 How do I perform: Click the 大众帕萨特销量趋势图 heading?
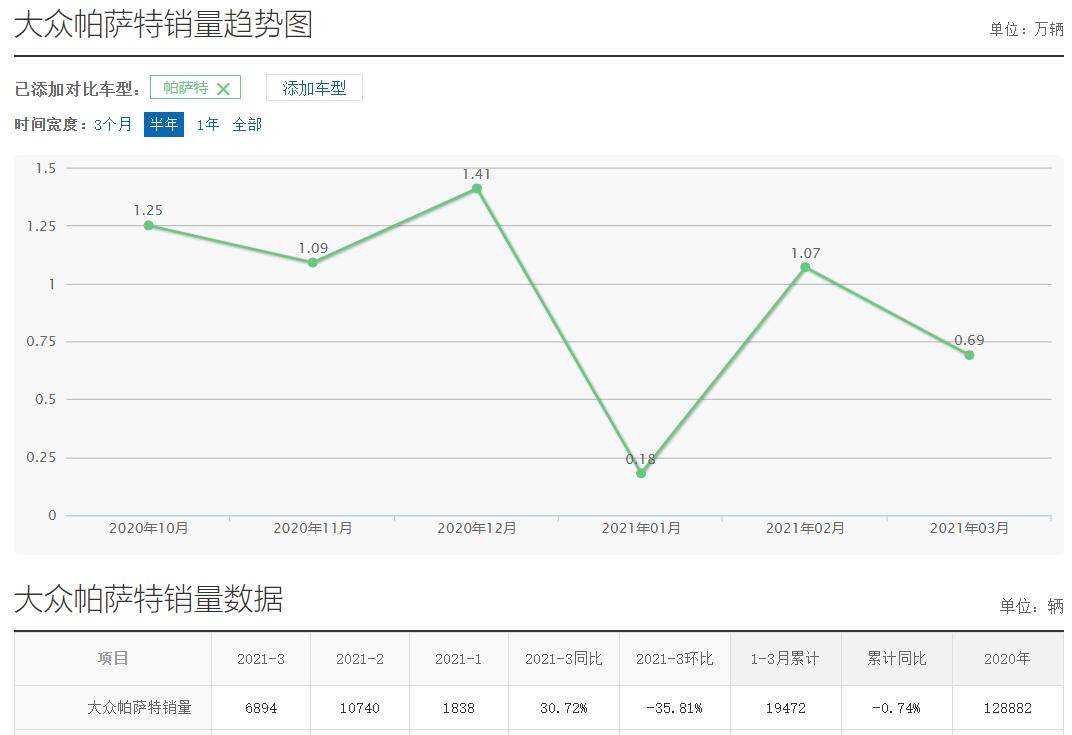163,25
